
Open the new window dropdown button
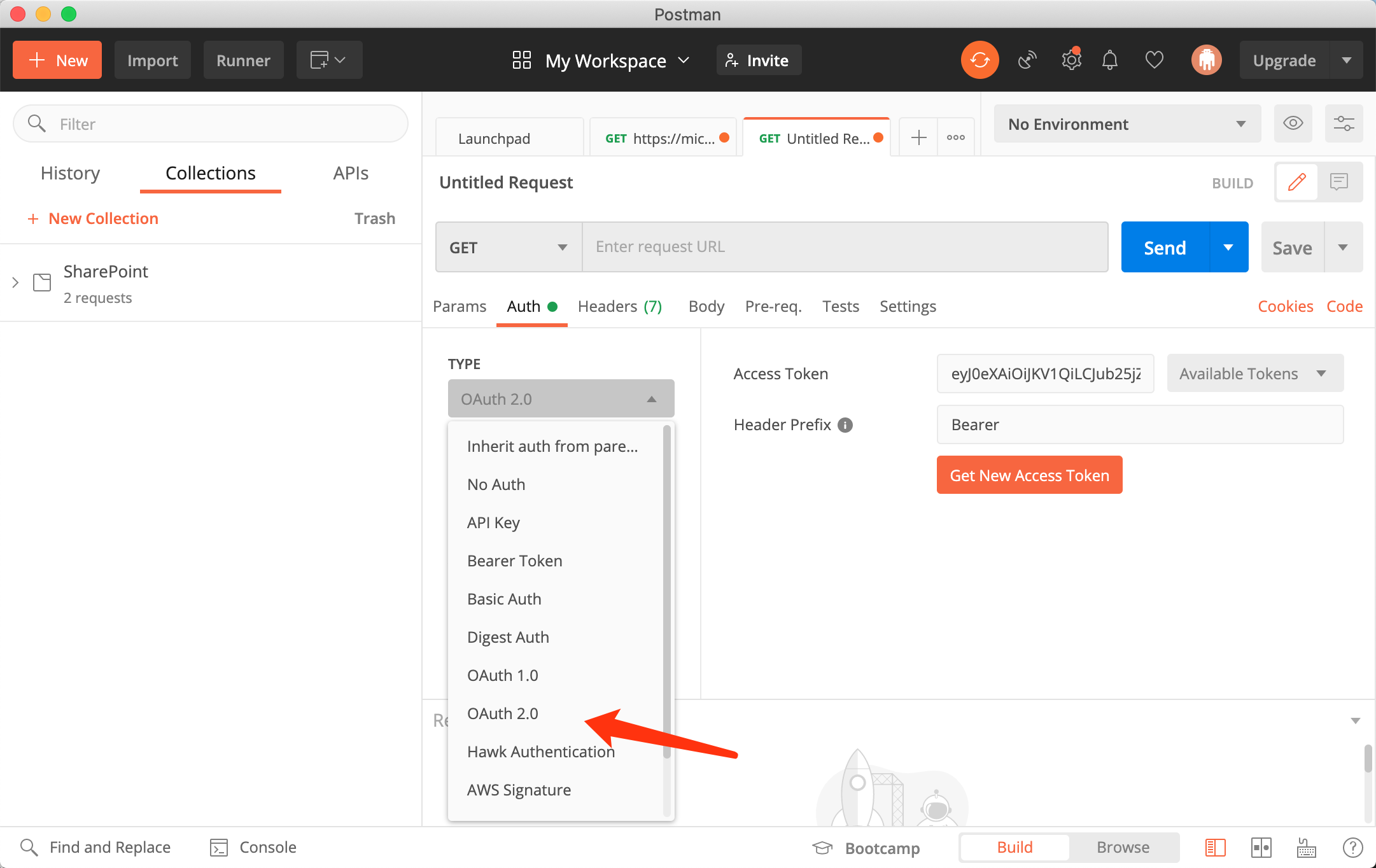point(329,60)
